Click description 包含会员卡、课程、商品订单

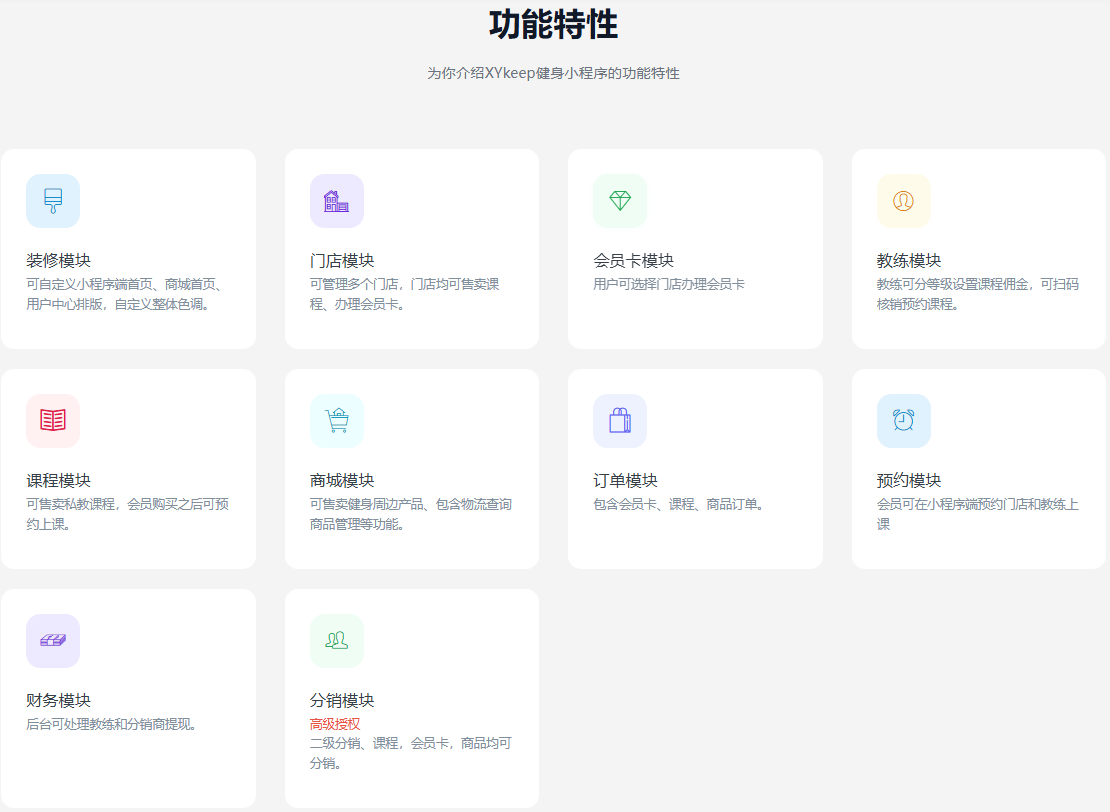(678, 504)
